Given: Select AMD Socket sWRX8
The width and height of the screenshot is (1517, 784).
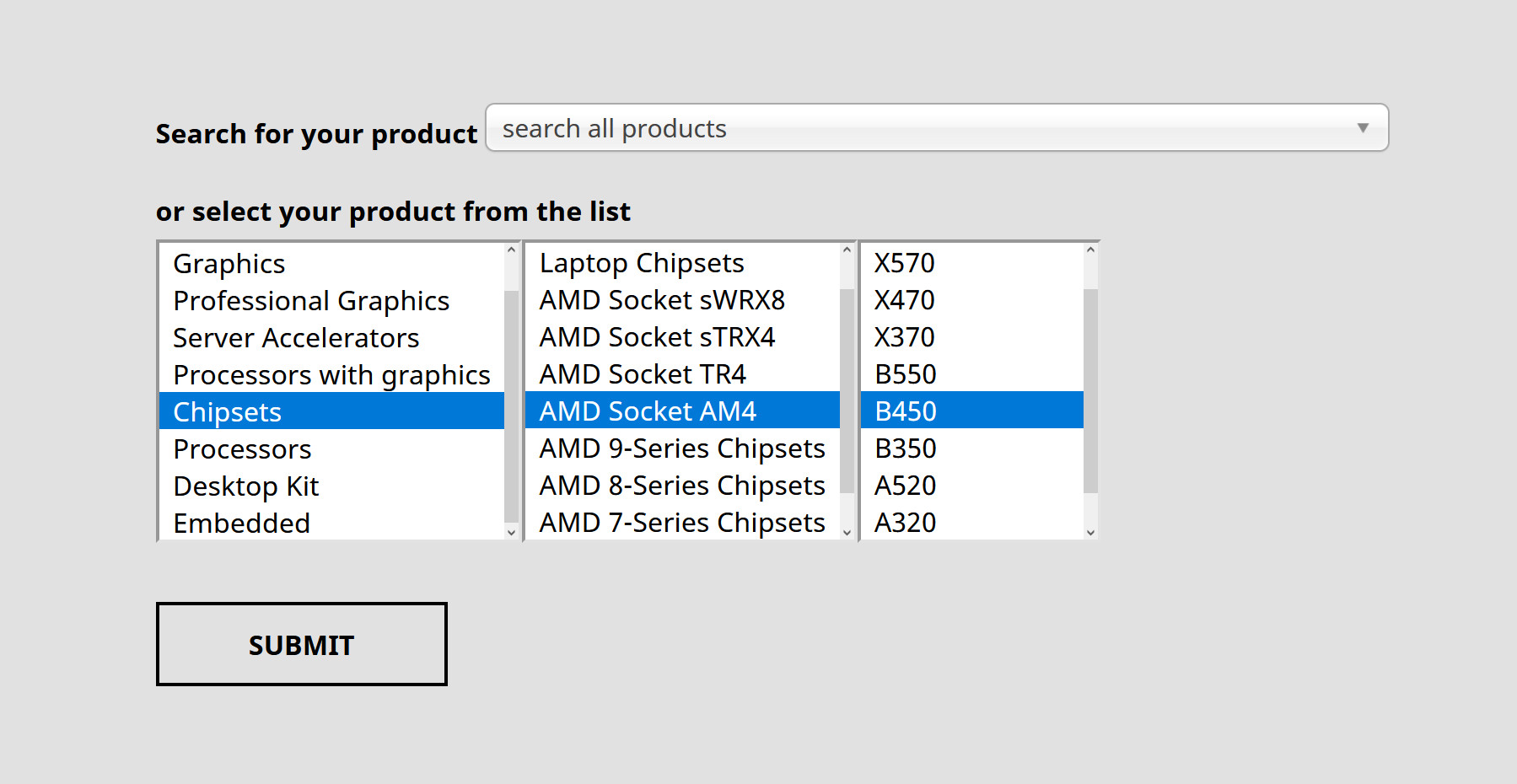Looking at the screenshot, I should pos(682,299).
